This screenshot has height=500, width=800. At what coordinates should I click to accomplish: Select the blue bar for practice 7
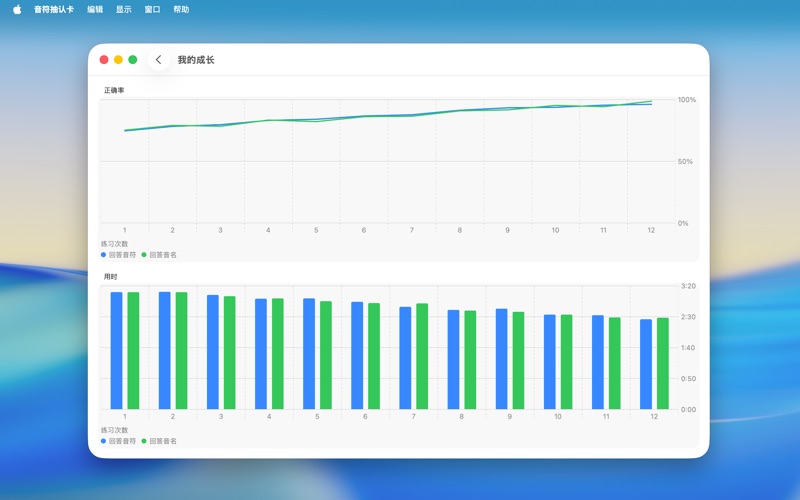pyautogui.click(x=405, y=357)
